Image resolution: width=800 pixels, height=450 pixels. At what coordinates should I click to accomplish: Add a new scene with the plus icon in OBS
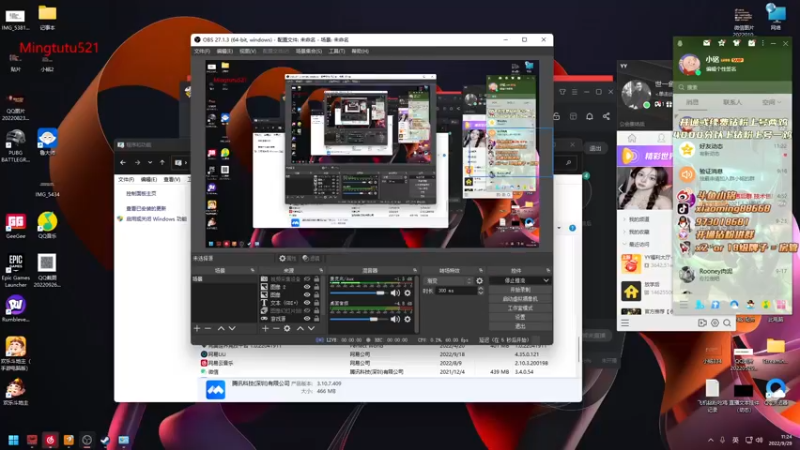point(197,329)
